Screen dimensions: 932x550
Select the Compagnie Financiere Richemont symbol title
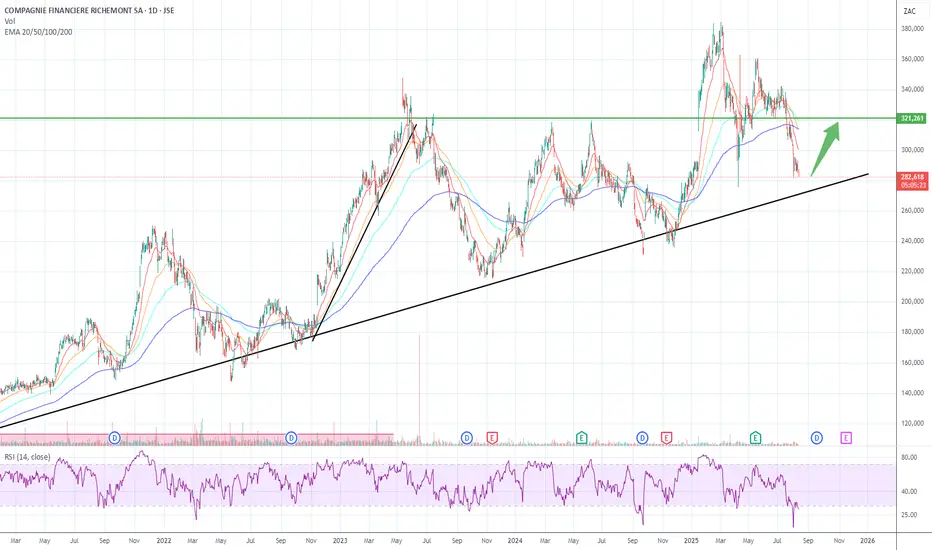coord(89,11)
